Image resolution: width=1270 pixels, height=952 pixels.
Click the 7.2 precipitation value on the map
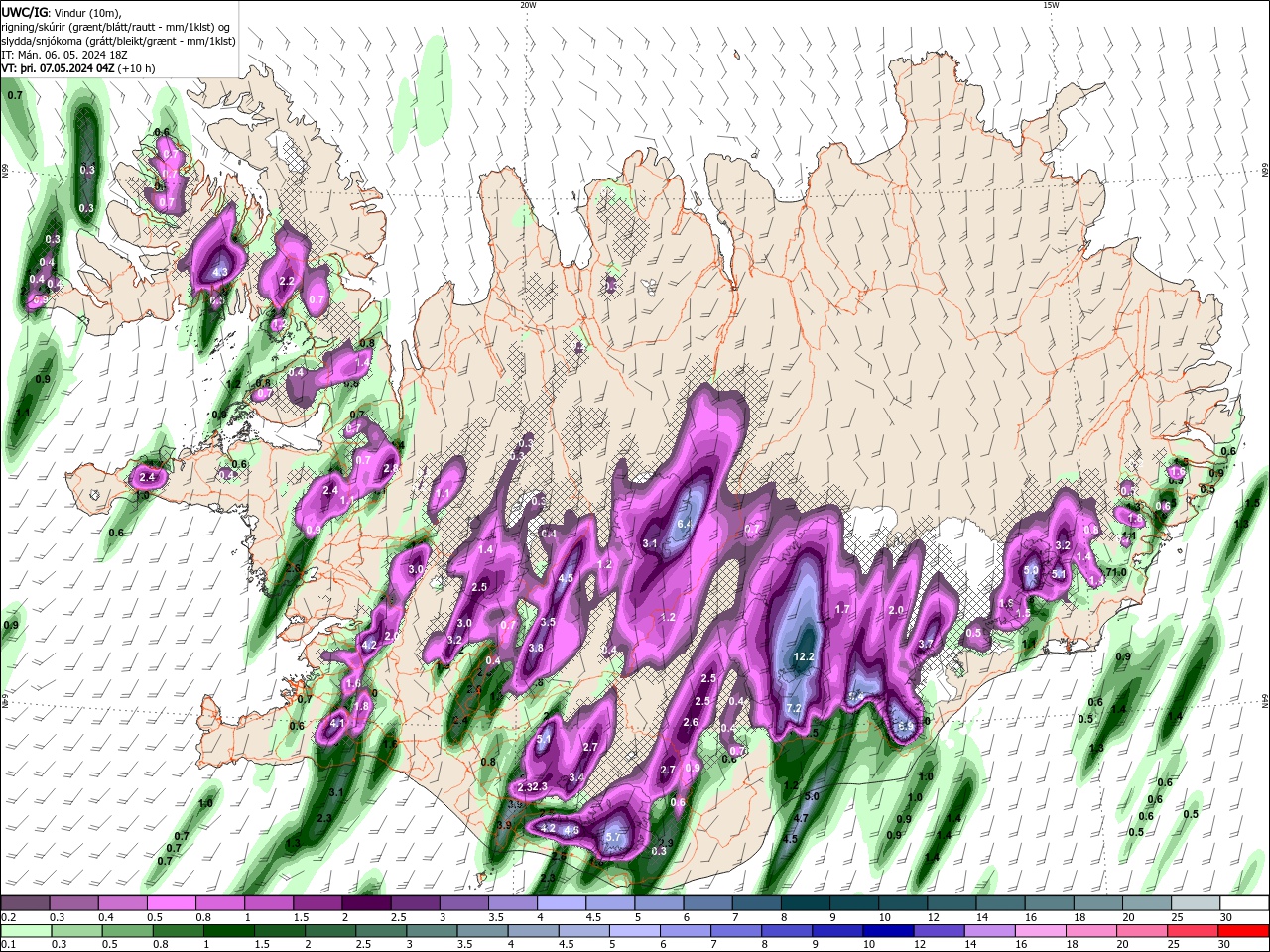(793, 708)
